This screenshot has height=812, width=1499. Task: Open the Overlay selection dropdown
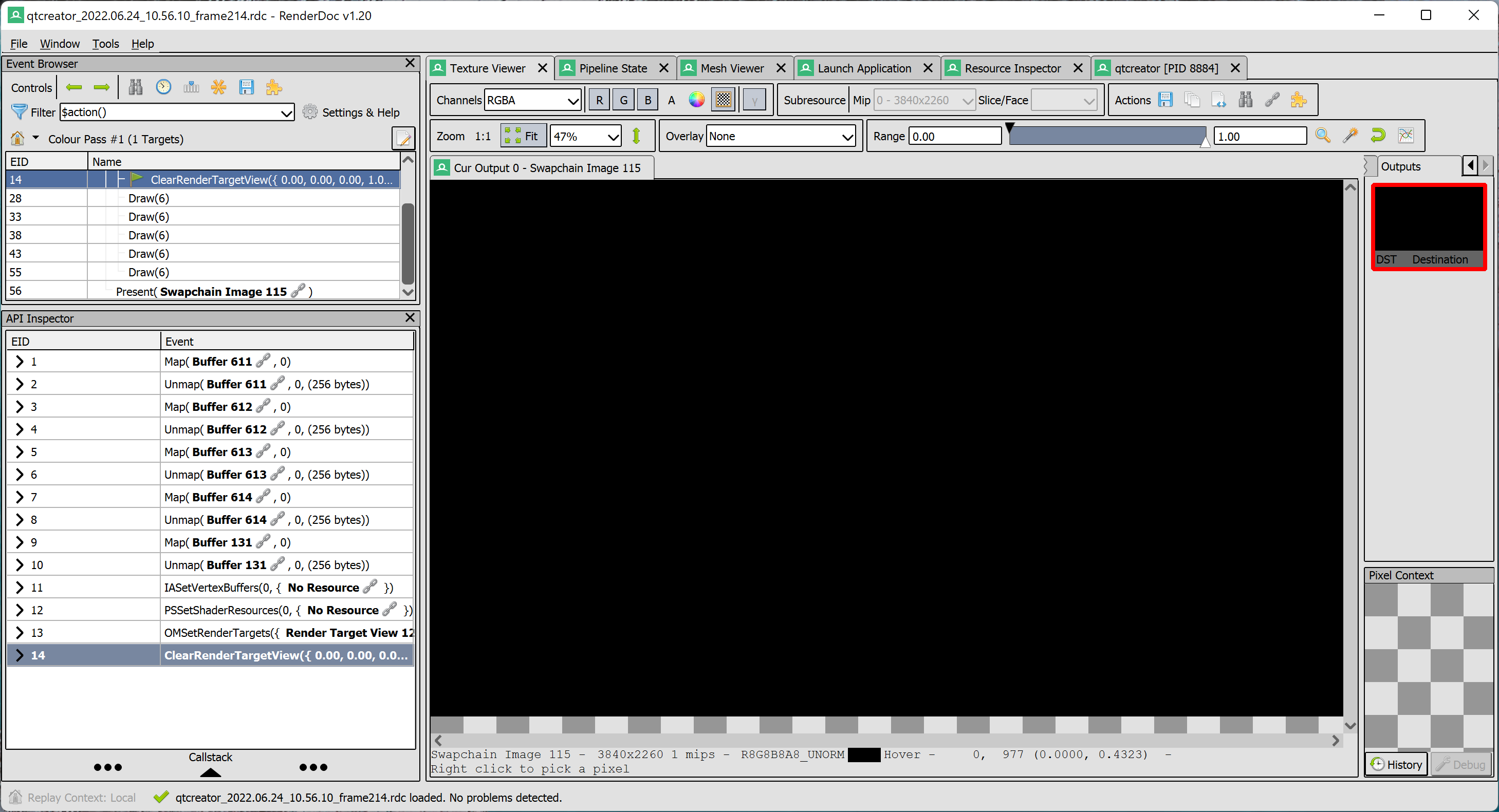(x=781, y=136)
